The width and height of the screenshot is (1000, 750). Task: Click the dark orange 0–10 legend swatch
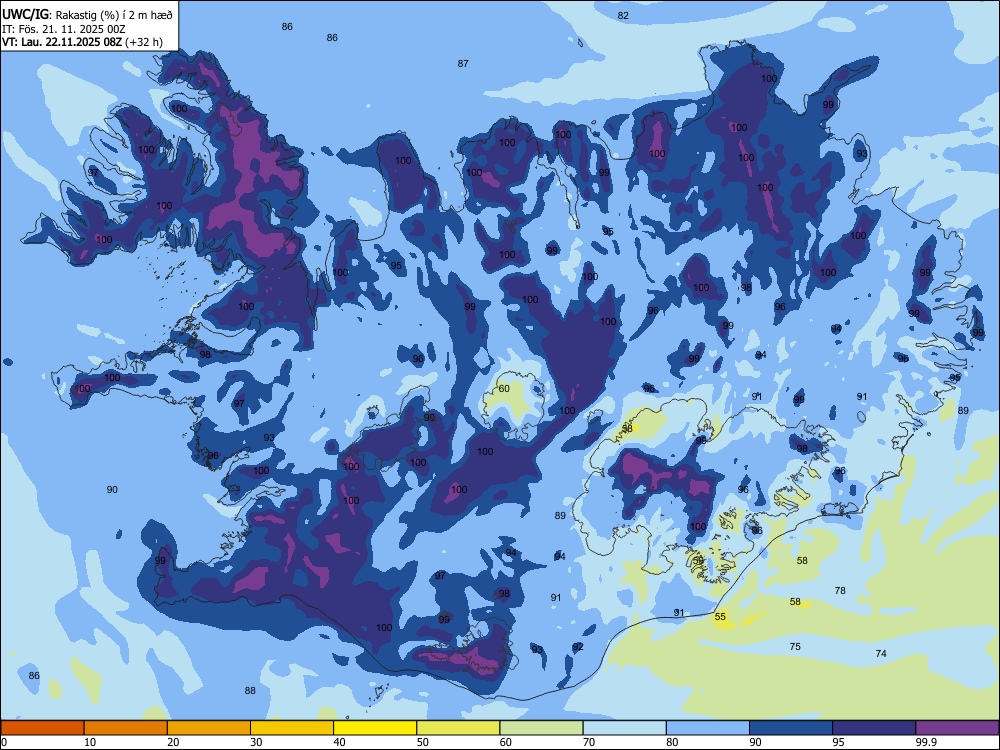tap(42, 728)
